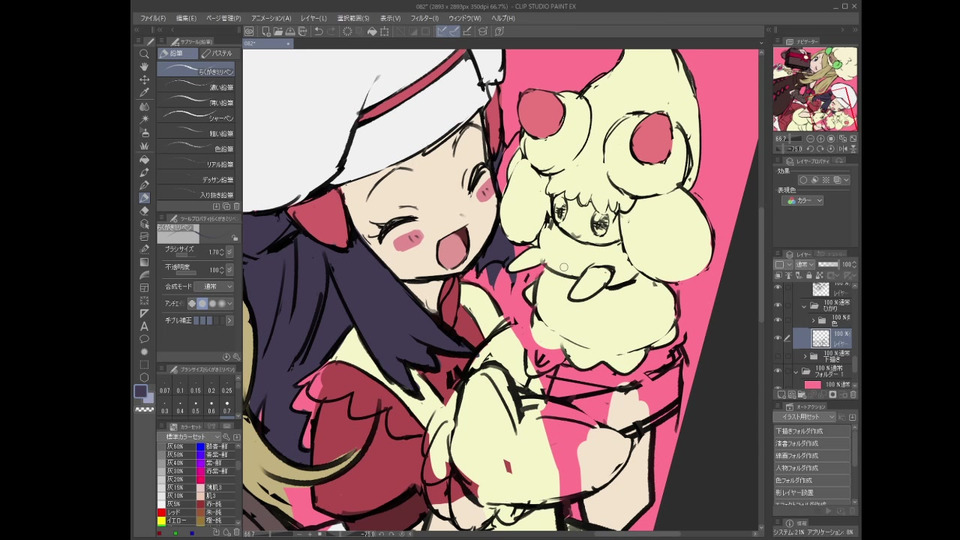Screen dimensions: 960x540
Task: Pick イエロー yellow color swatch
Action: click(162, 520)
